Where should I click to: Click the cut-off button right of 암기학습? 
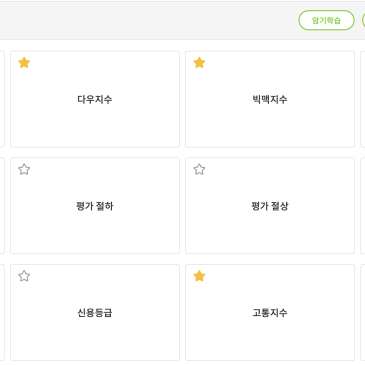pos(363,20)
